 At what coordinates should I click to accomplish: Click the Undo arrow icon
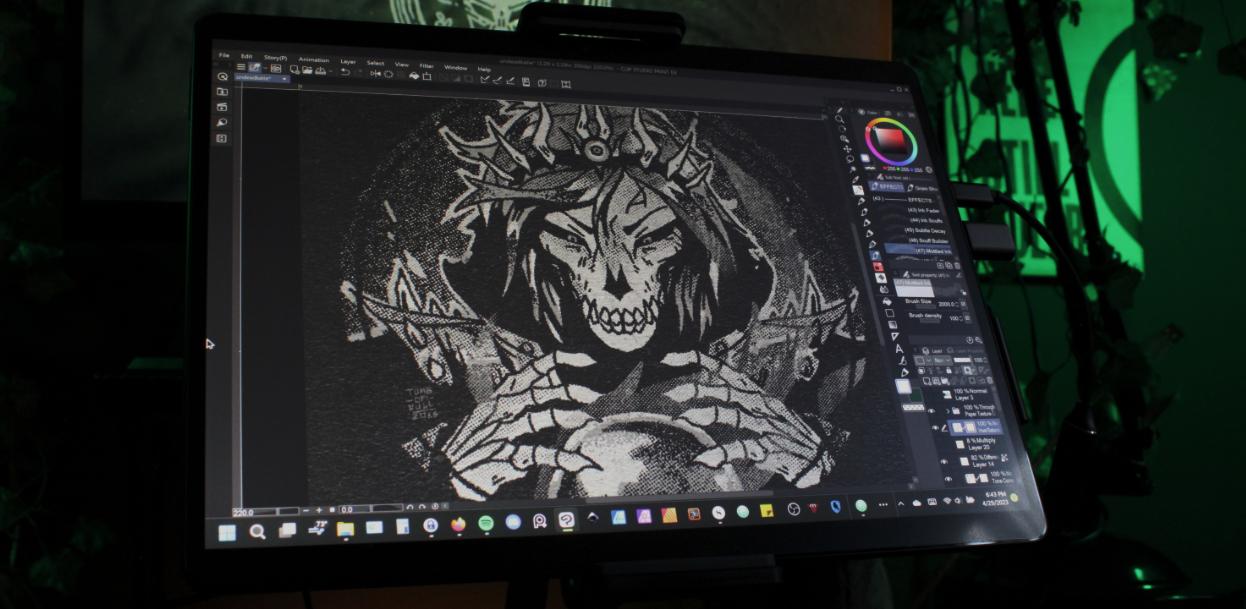pos(345,72)
